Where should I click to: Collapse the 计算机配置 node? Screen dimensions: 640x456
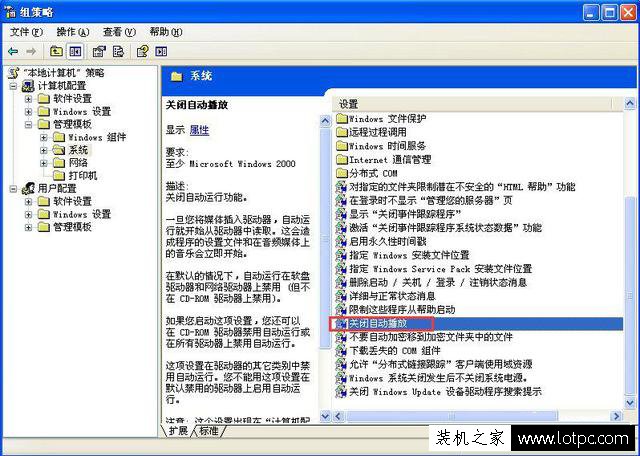[x=13, y=86]
